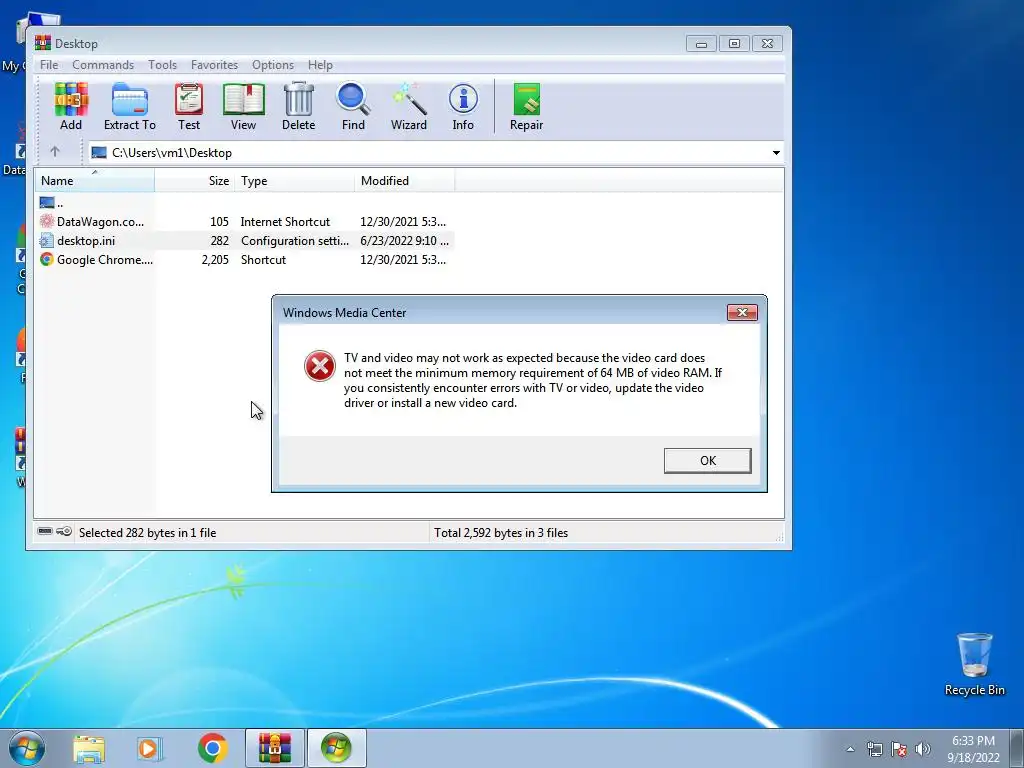Click the DataWagon shortcut file icon
This screenshot has height=768, width=1024.
click(47, 221)
